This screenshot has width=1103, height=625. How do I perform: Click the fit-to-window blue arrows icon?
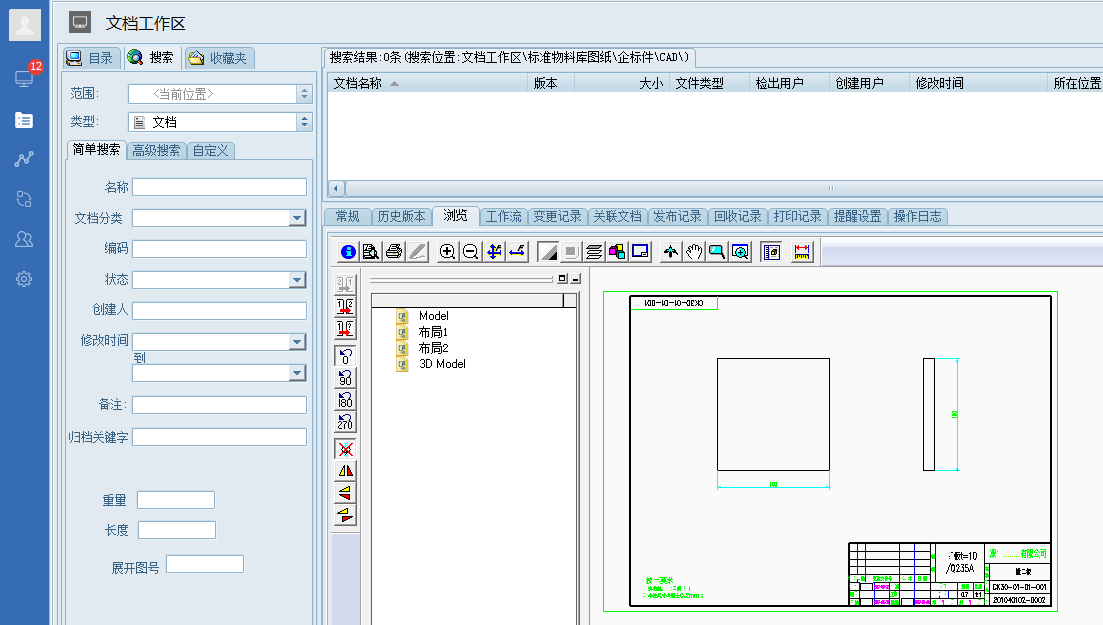(x=495, y=252)
